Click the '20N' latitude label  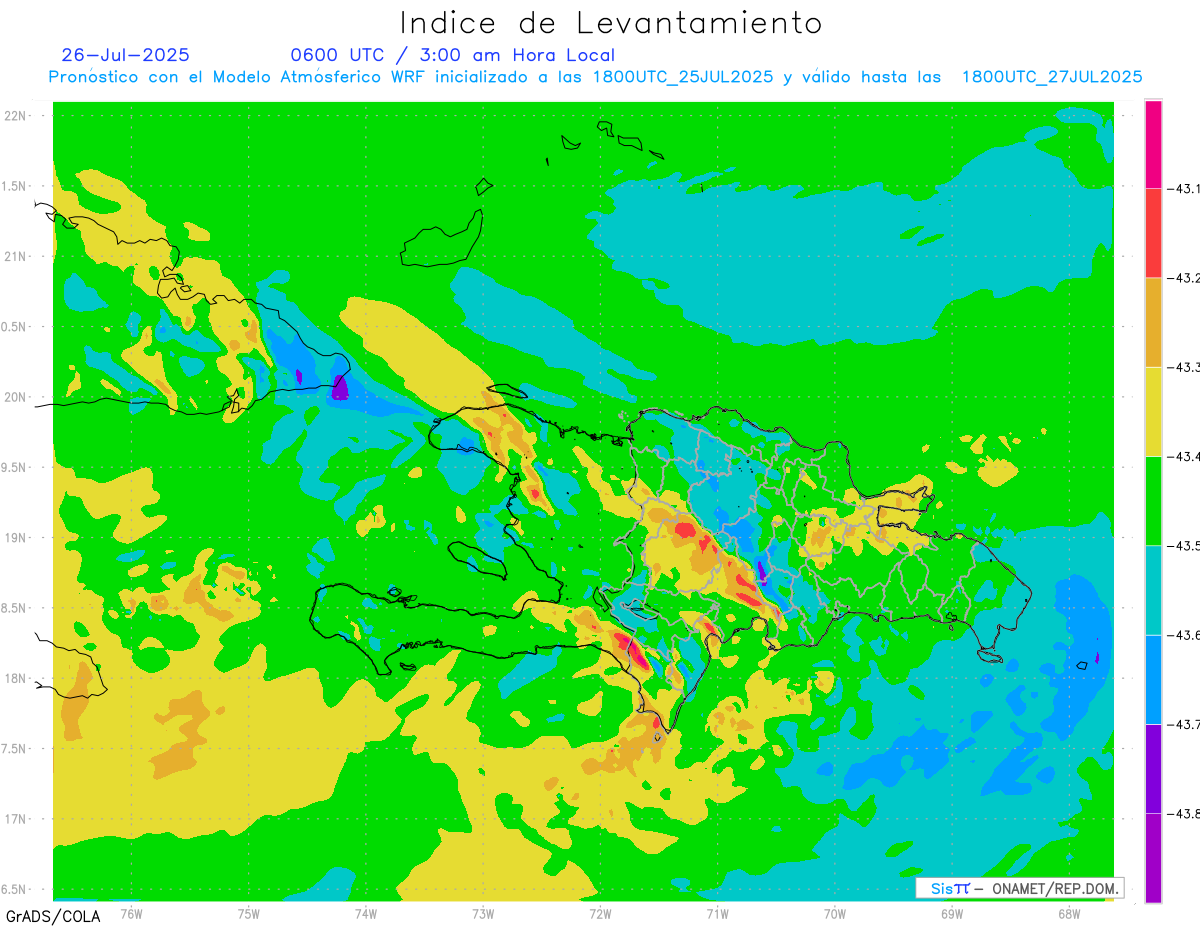pos(17,397)
